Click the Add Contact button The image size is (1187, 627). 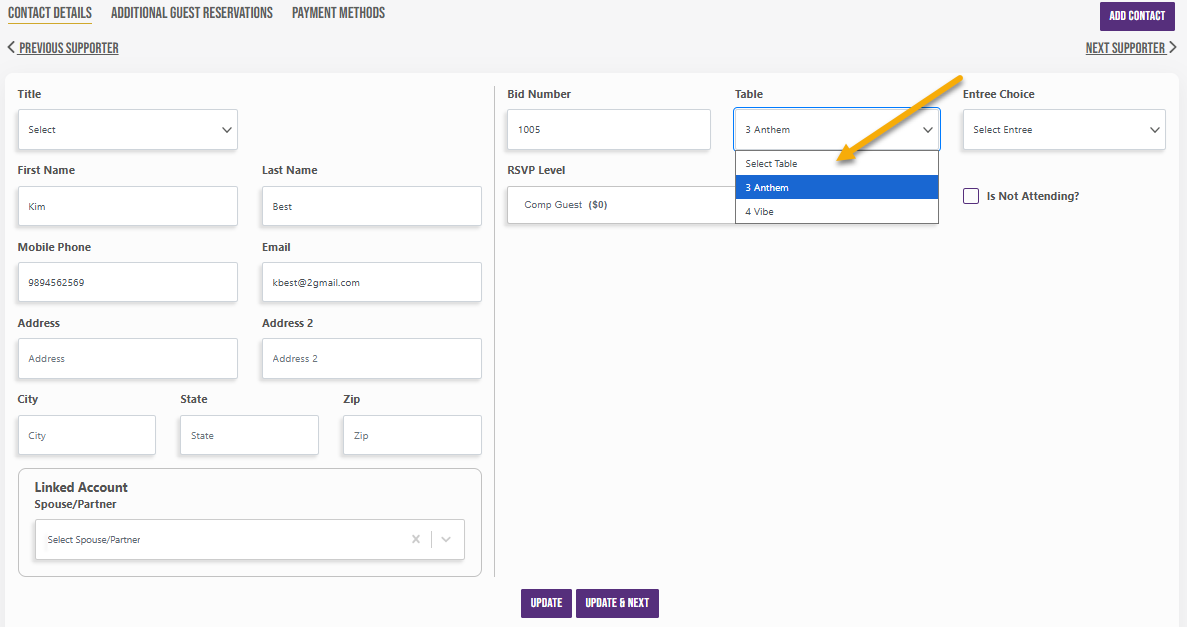pyautogui.click(x=1137, y=16)
